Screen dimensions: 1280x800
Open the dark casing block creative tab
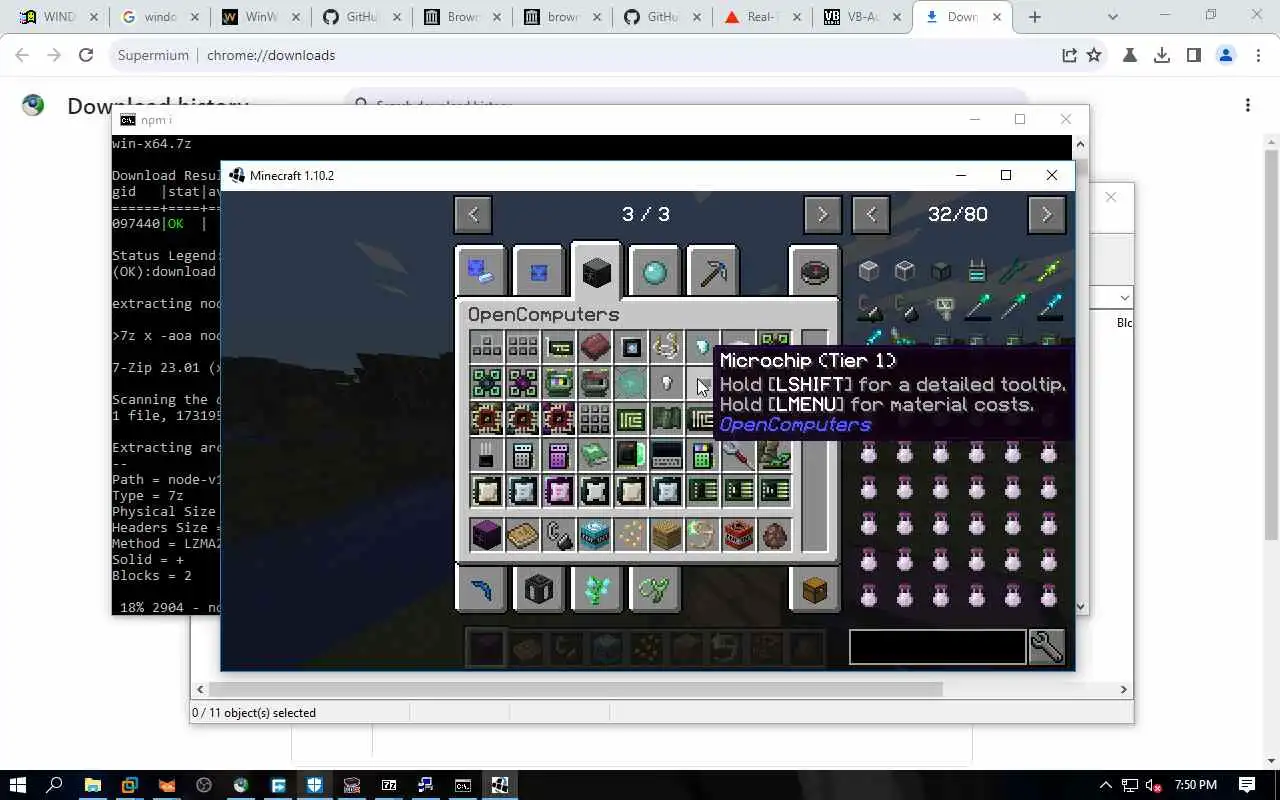click(539, 589)
